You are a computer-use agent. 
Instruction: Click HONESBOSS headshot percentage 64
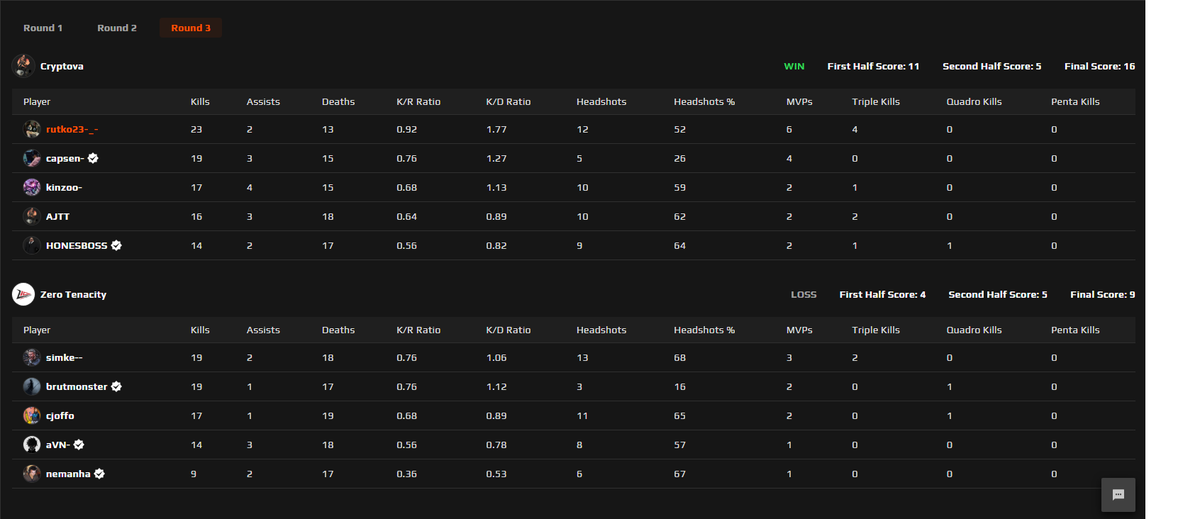(680, 245)
